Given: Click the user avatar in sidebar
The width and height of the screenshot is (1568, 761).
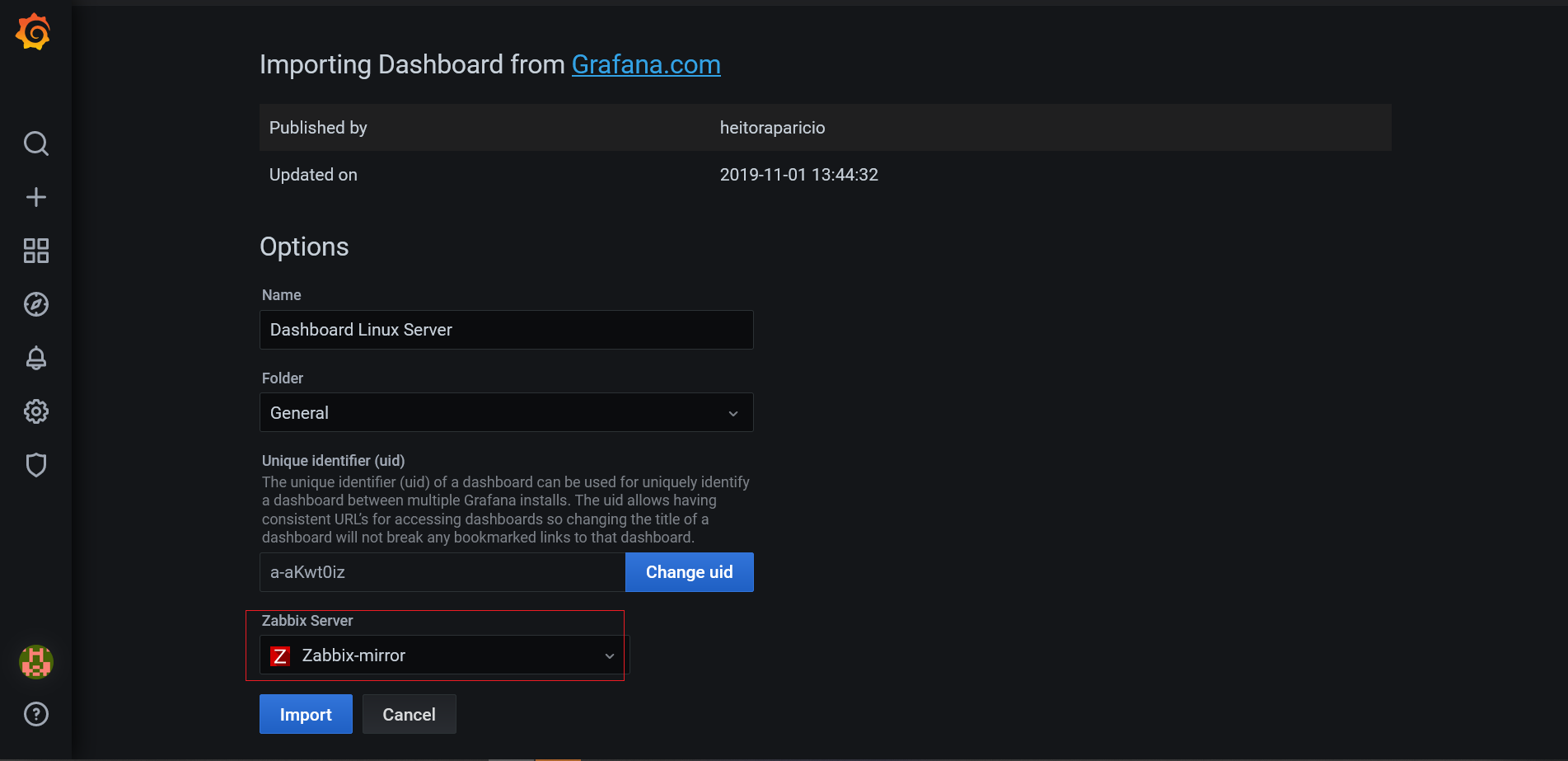Looking at the screenshot, I should coord(35,661).
